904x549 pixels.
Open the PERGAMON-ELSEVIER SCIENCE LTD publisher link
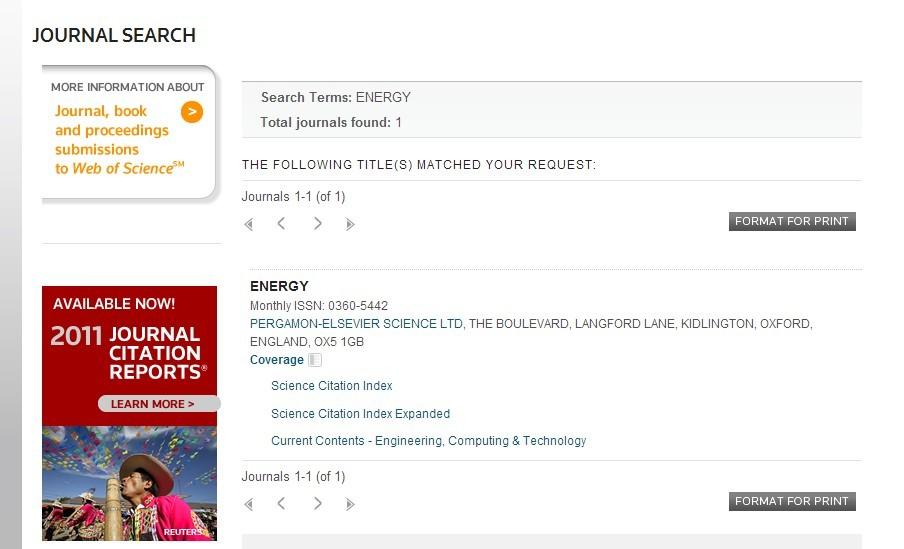pos(356,324)
